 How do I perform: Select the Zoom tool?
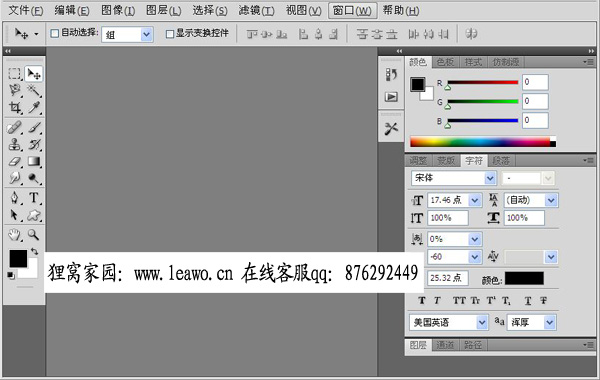tap(34, 235)
